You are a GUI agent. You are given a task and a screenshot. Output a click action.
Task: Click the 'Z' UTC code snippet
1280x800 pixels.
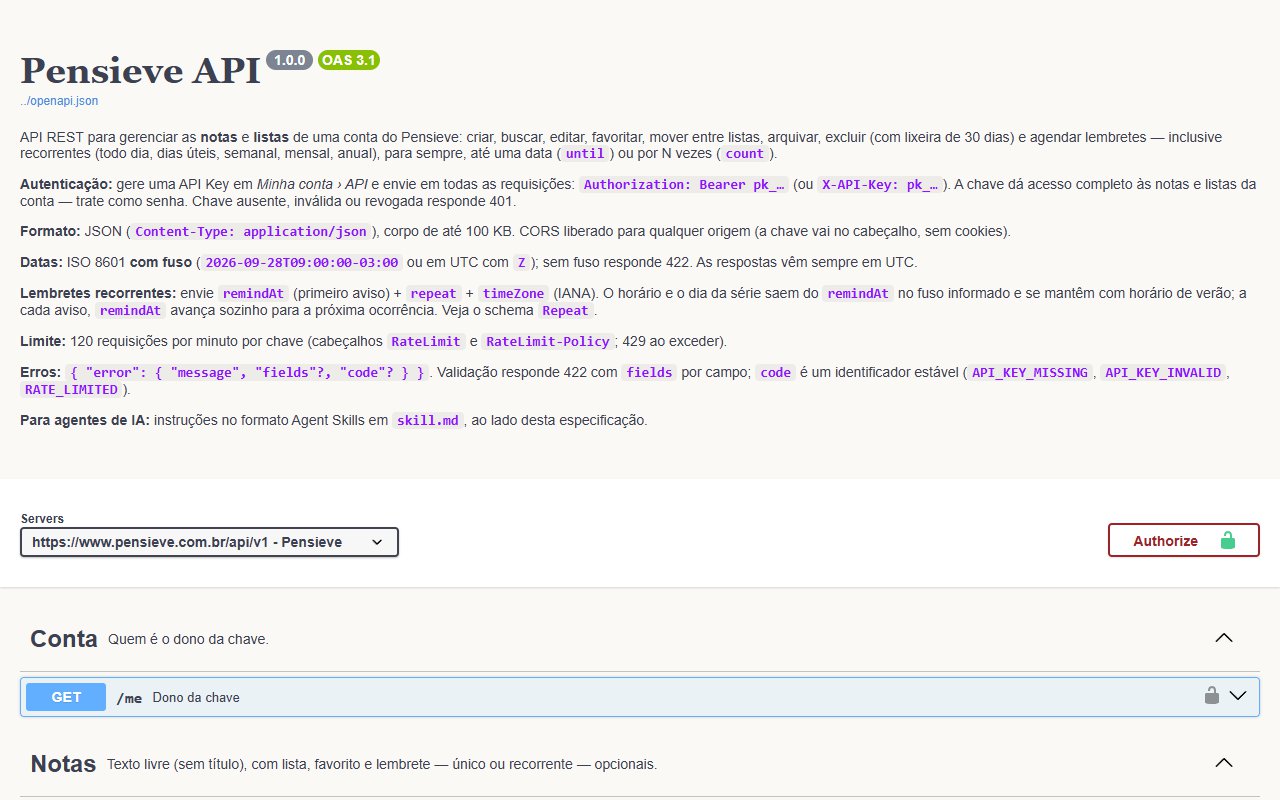tap(520, 263)
